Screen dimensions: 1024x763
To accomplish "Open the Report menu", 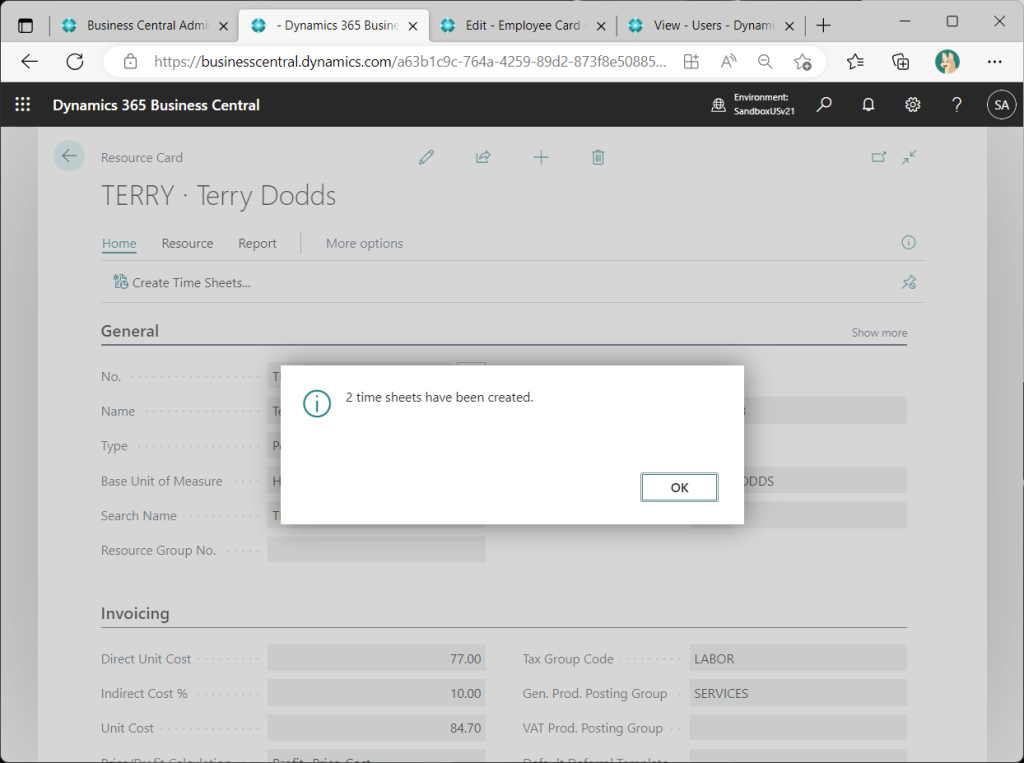I will (257, 243).
